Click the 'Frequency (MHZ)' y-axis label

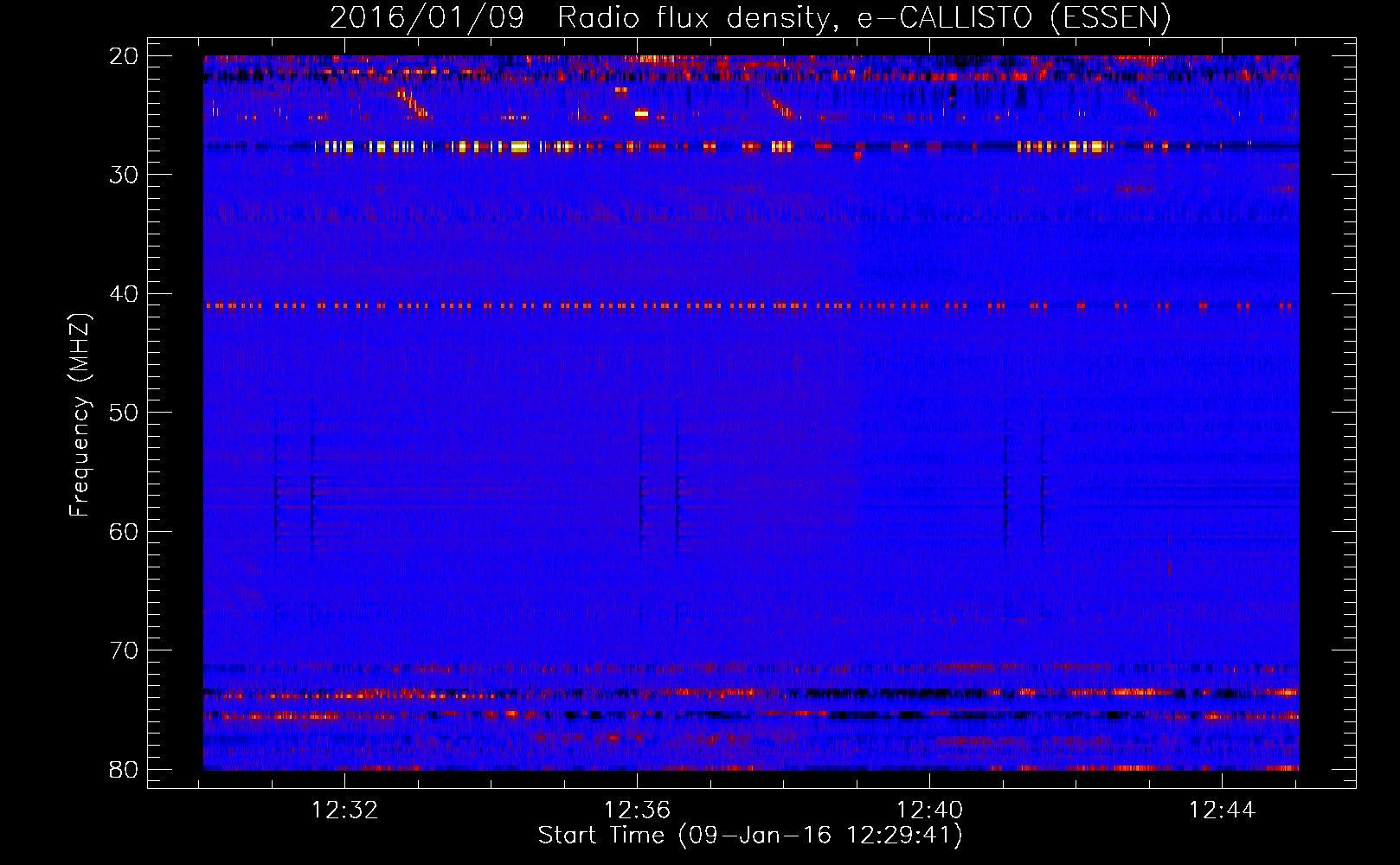click(x=80, y=415)
